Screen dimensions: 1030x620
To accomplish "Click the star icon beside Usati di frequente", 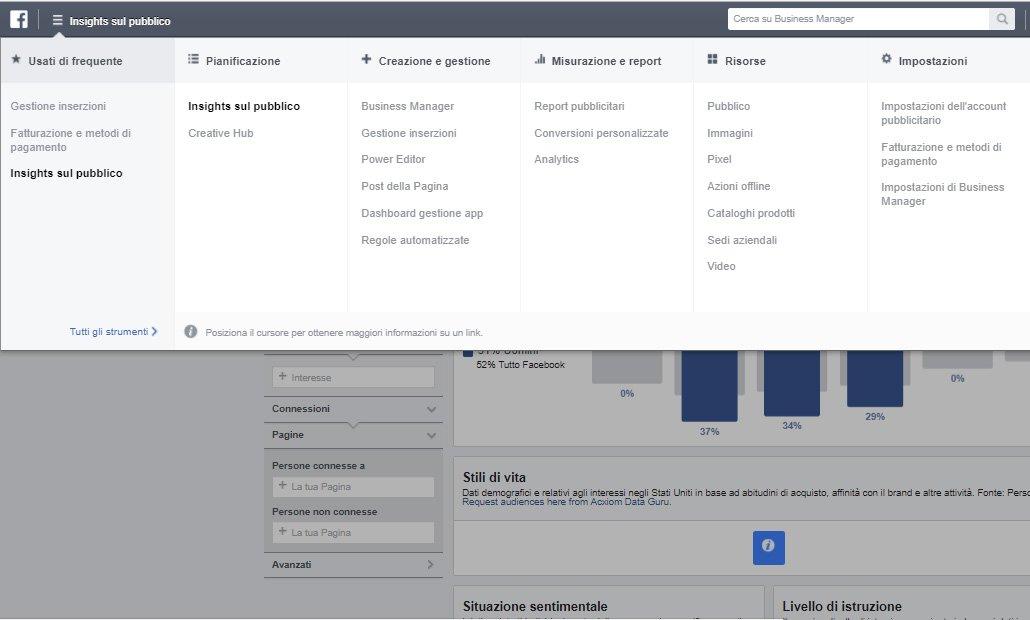I will coord(16,60).
